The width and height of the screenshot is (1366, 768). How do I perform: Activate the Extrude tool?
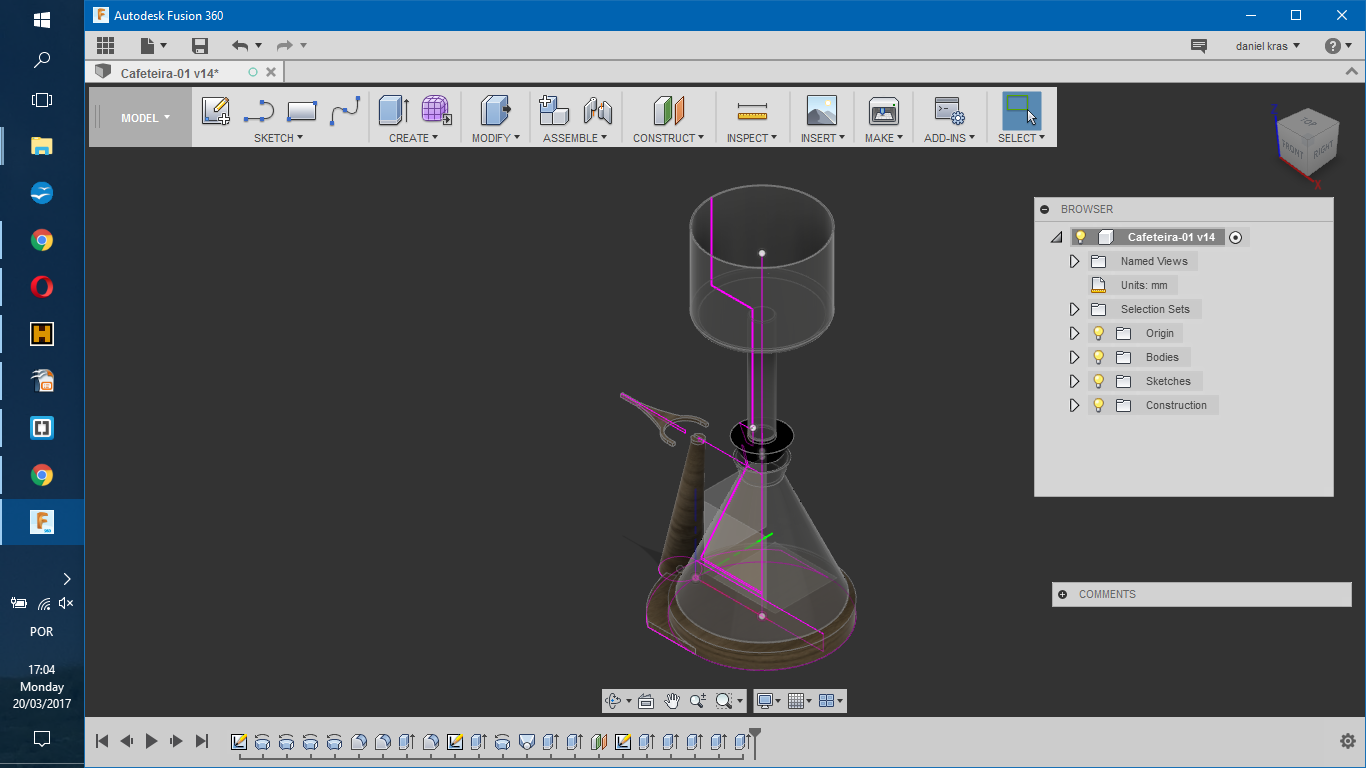coord(393,110)
